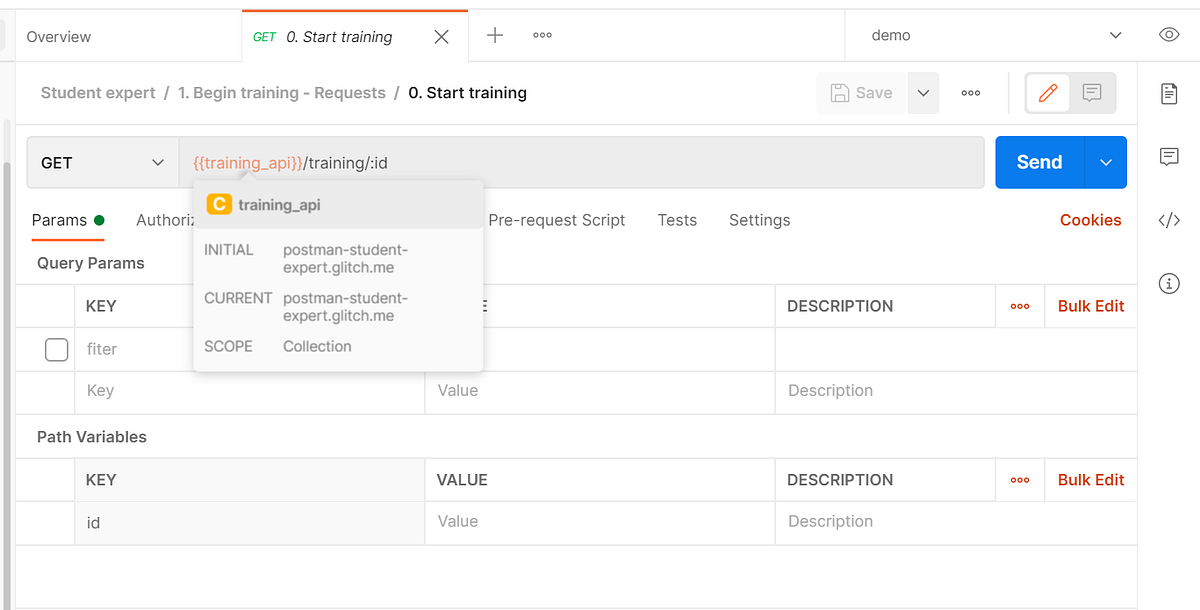Expand the Save options dropdown arrow
Image resolution: width=1200 pixels, height=610 pixels.
point(923,93)
